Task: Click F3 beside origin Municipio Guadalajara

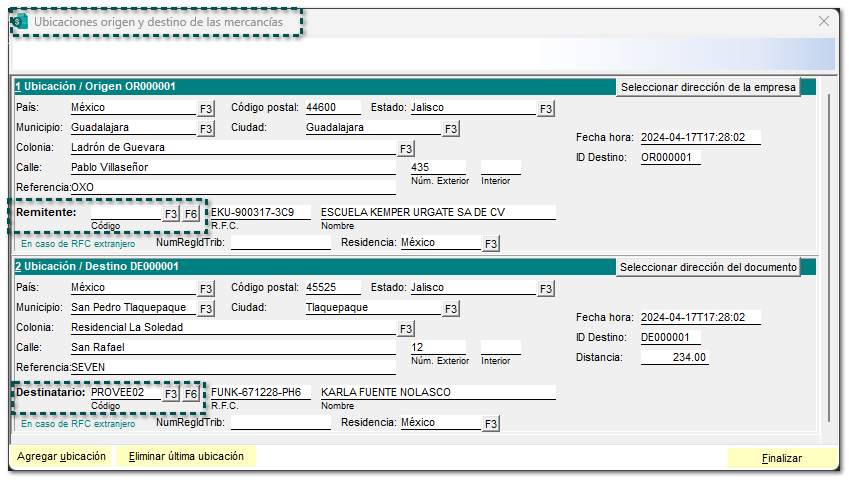Action: point(206,129)
